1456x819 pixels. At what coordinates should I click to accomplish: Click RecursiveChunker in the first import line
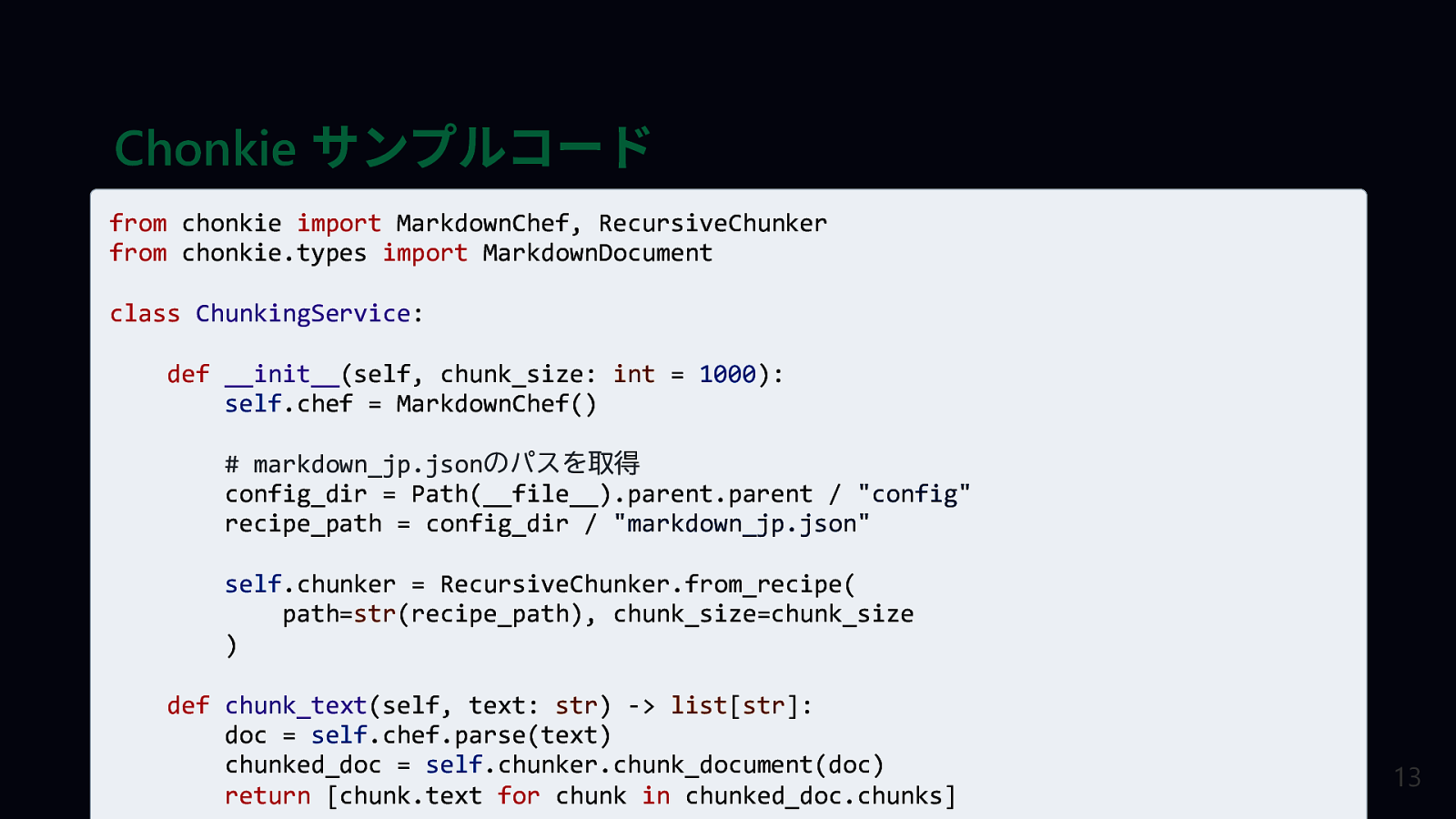click(x=713, y=223)
